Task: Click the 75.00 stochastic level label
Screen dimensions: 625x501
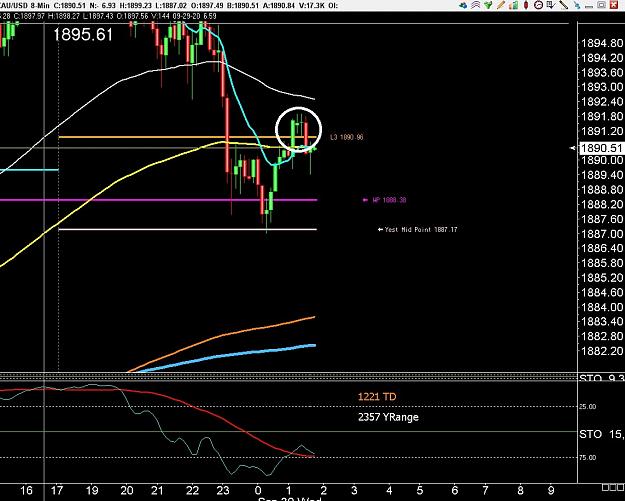Action: [588, 458]
